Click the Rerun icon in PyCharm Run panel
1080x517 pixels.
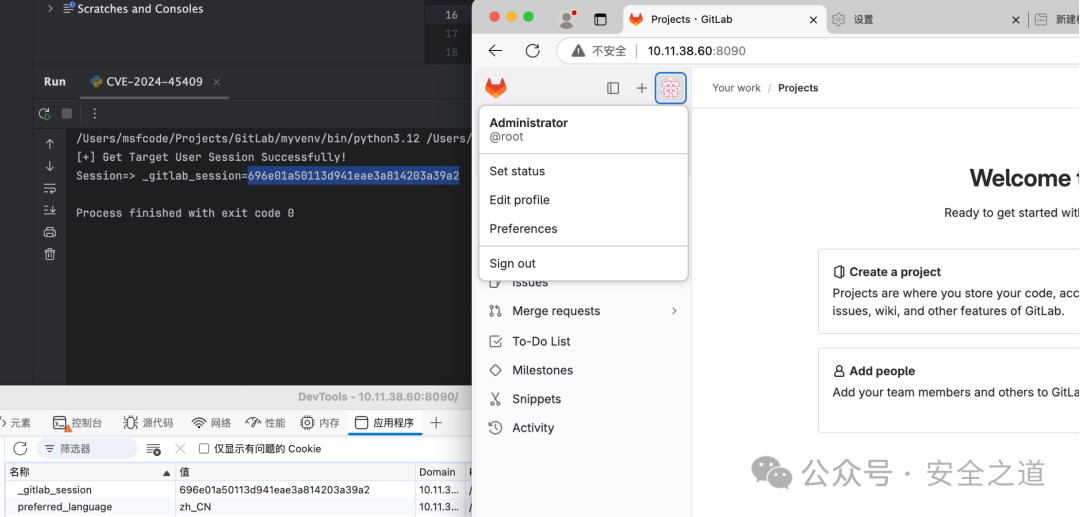(x=45, y=114)
